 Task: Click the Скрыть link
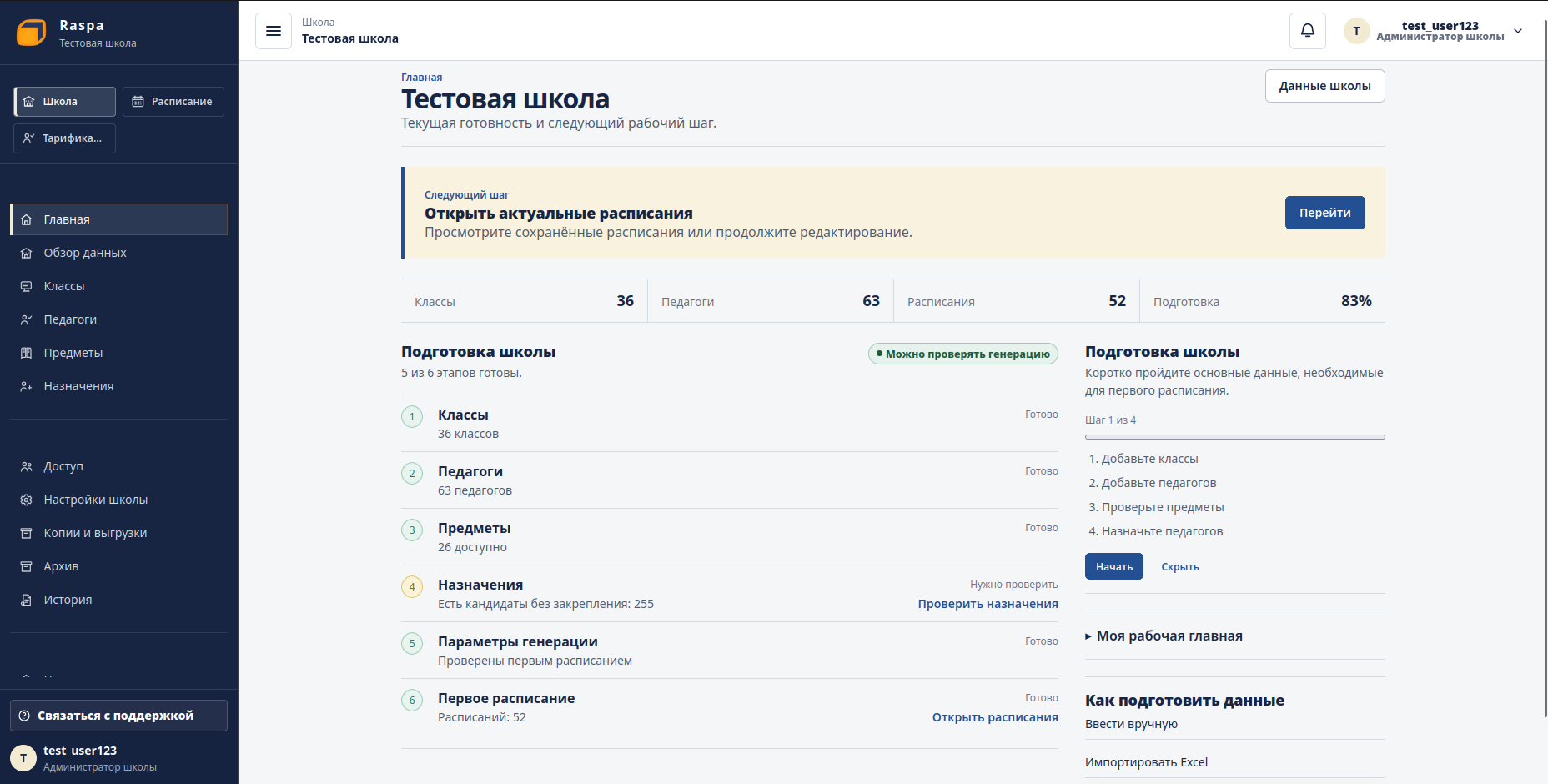tap(1180, 567)
